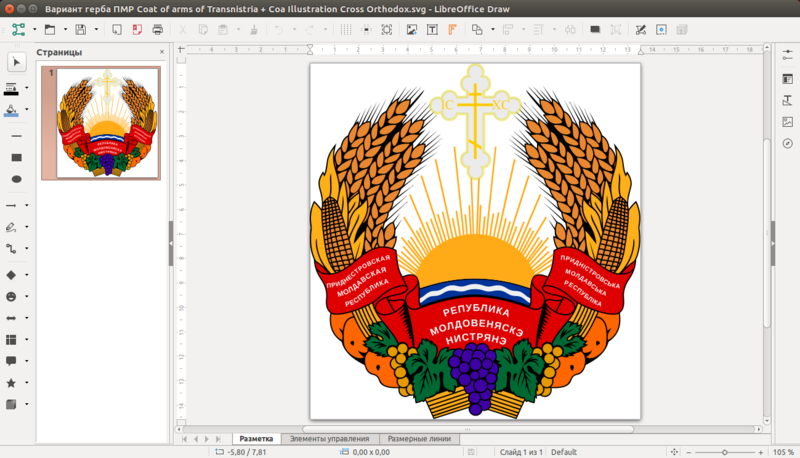Toggle Edit Points mode icon
800x458 pixels.
click(x=641, y=30)
